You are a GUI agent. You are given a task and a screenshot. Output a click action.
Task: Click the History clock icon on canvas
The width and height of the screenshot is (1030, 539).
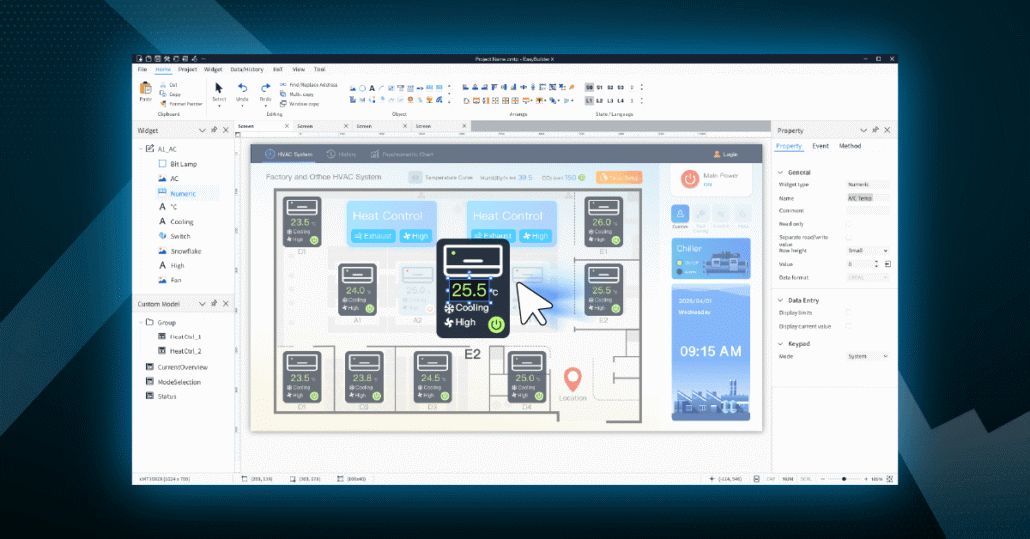[x=331, y=154]
